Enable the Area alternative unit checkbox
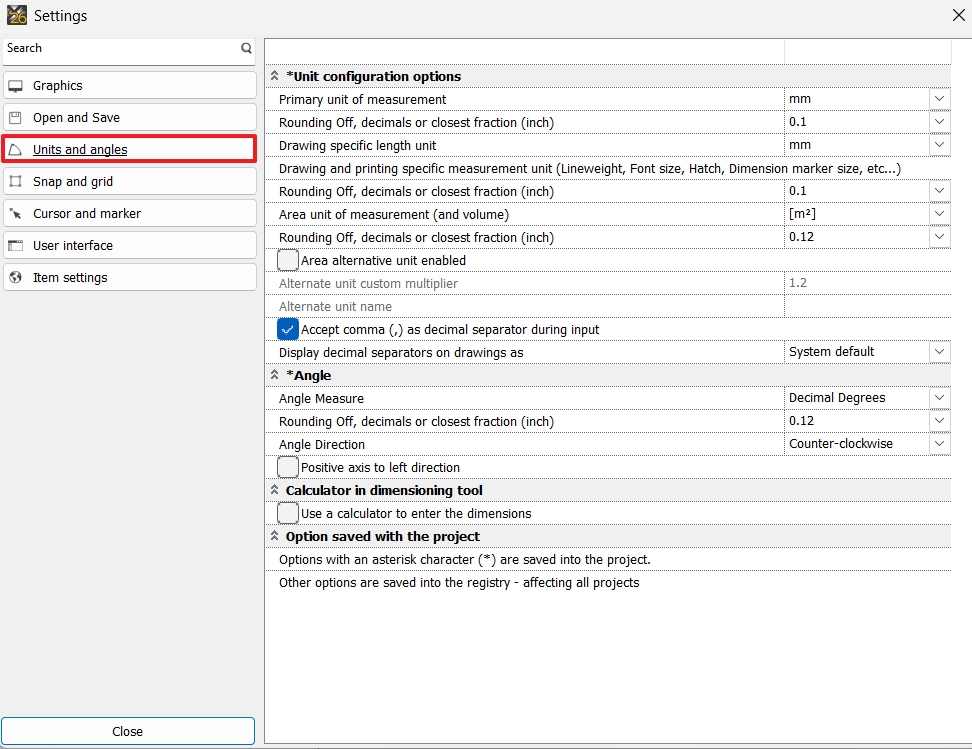Image resolution: width=972 pixels, height=749 pixels. pyautogui.click(x=288, y=260)
